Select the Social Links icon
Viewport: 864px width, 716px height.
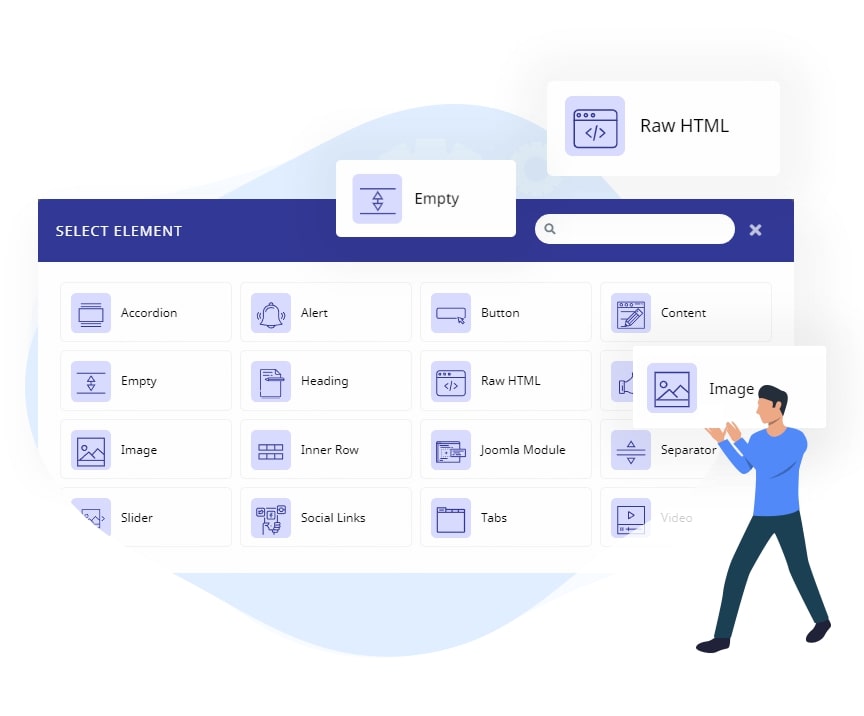click(x=271, y=518)
